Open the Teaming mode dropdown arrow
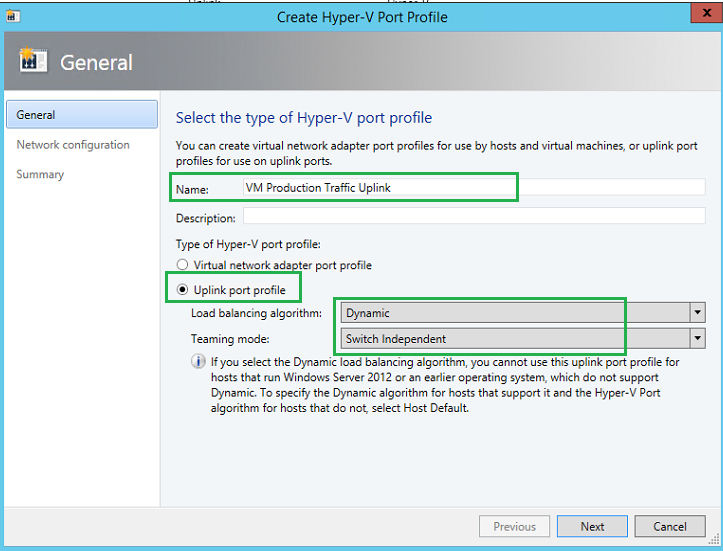The width and height of the screenshot is (723, 551). [698, 338]
